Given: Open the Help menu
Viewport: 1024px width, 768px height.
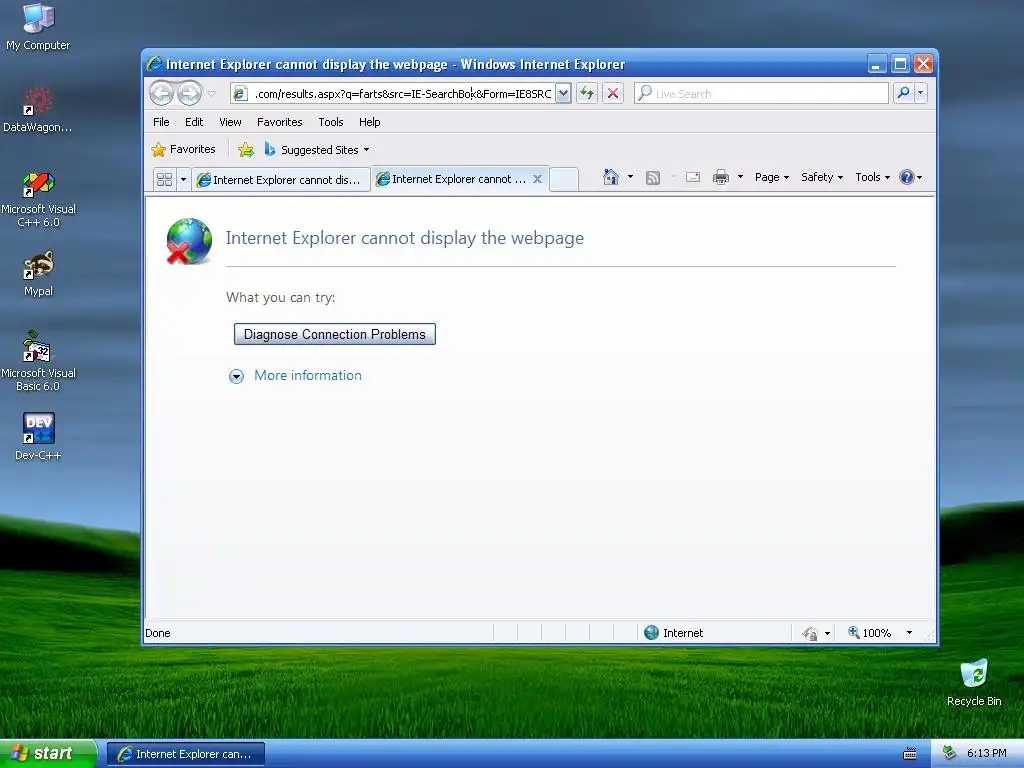Looking at the screenshot, I should click(x=370, y=122).
